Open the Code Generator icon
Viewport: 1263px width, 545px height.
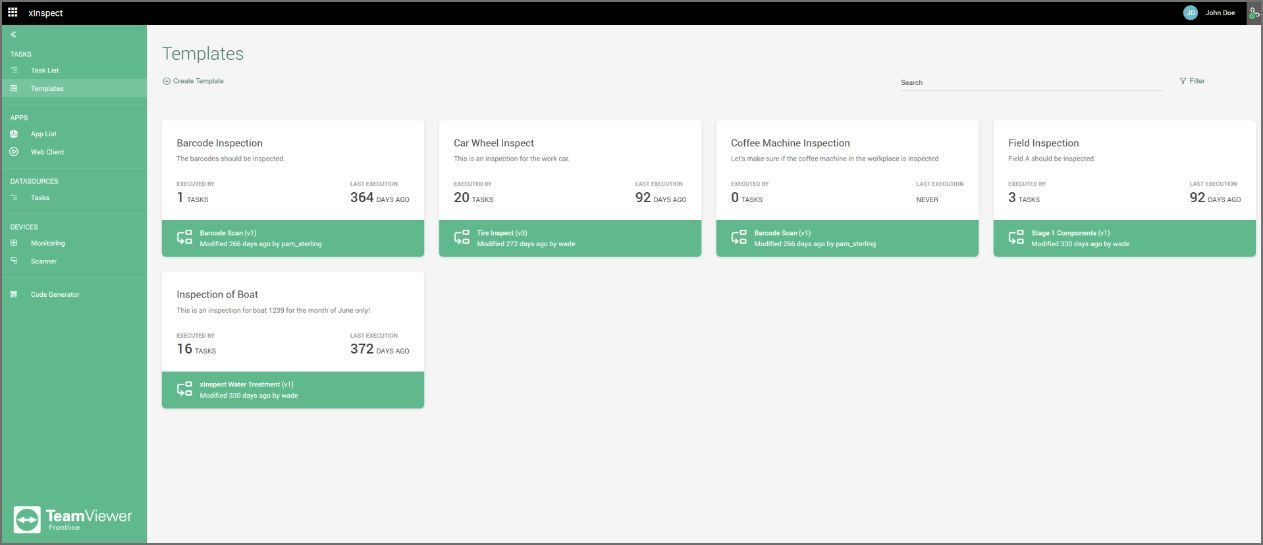coord(14,294)
